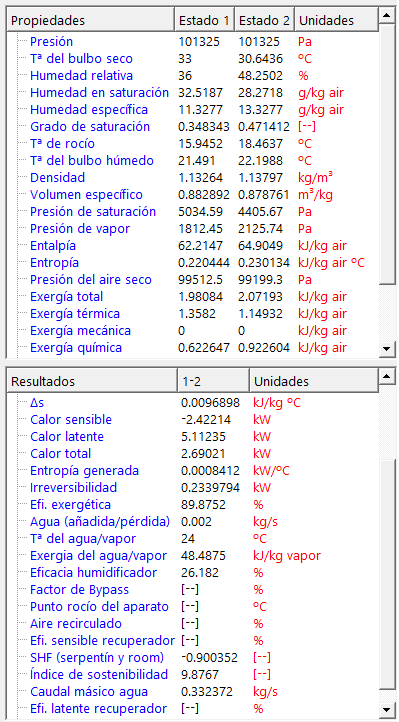
Task: Select the Humedad relativa property row
Action: pyautogui.click(x=192, y=76)
